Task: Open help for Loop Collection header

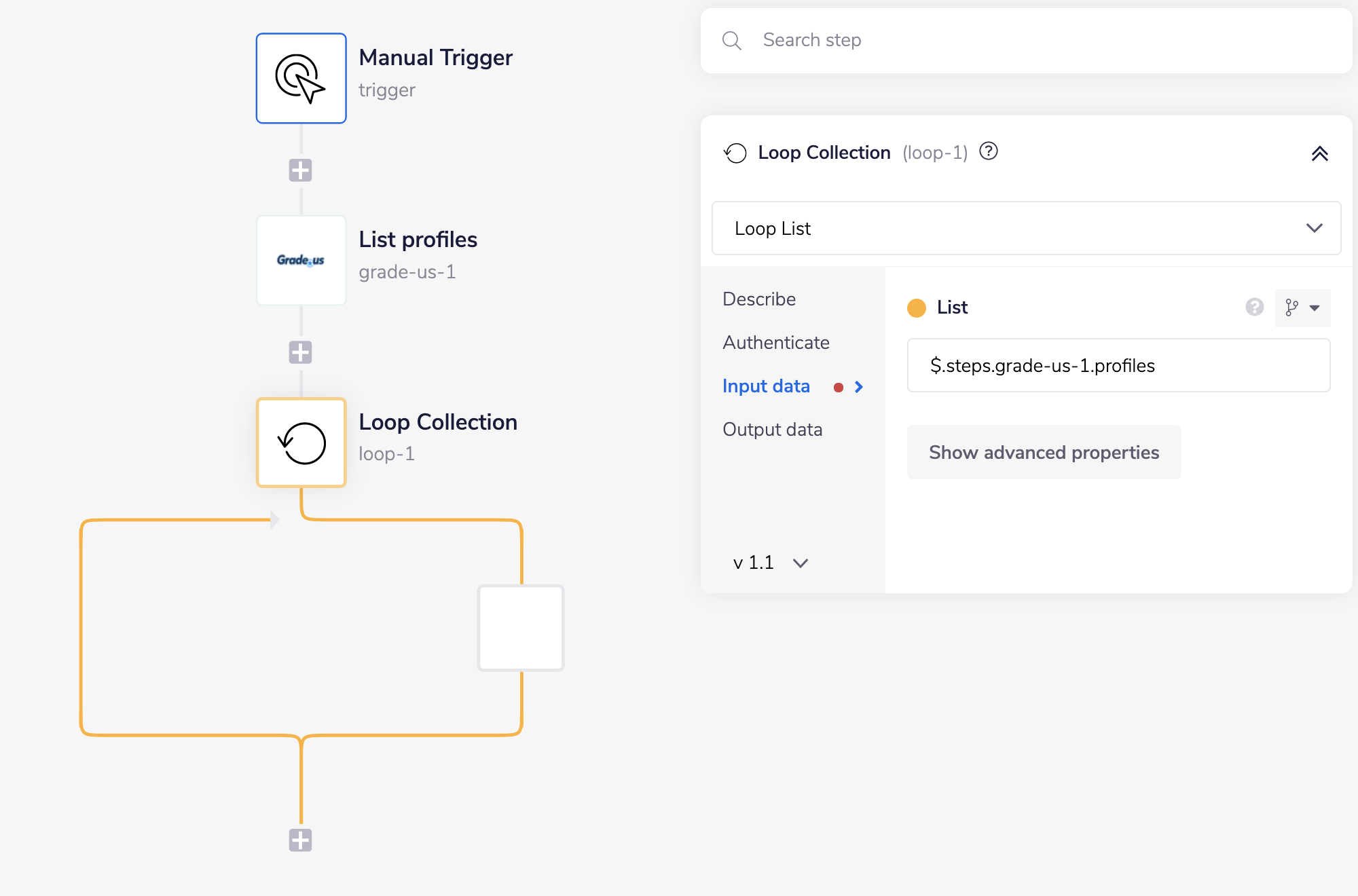Action: [x=989, y=151]
